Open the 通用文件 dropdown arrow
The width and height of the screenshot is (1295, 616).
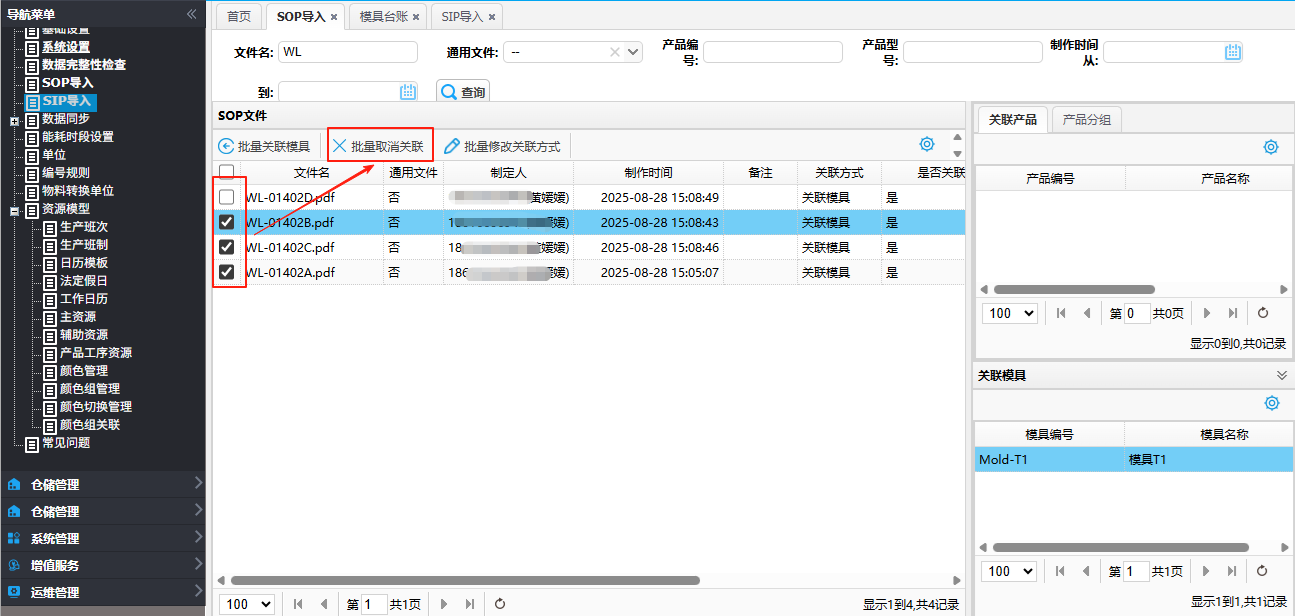coord(632,52)
